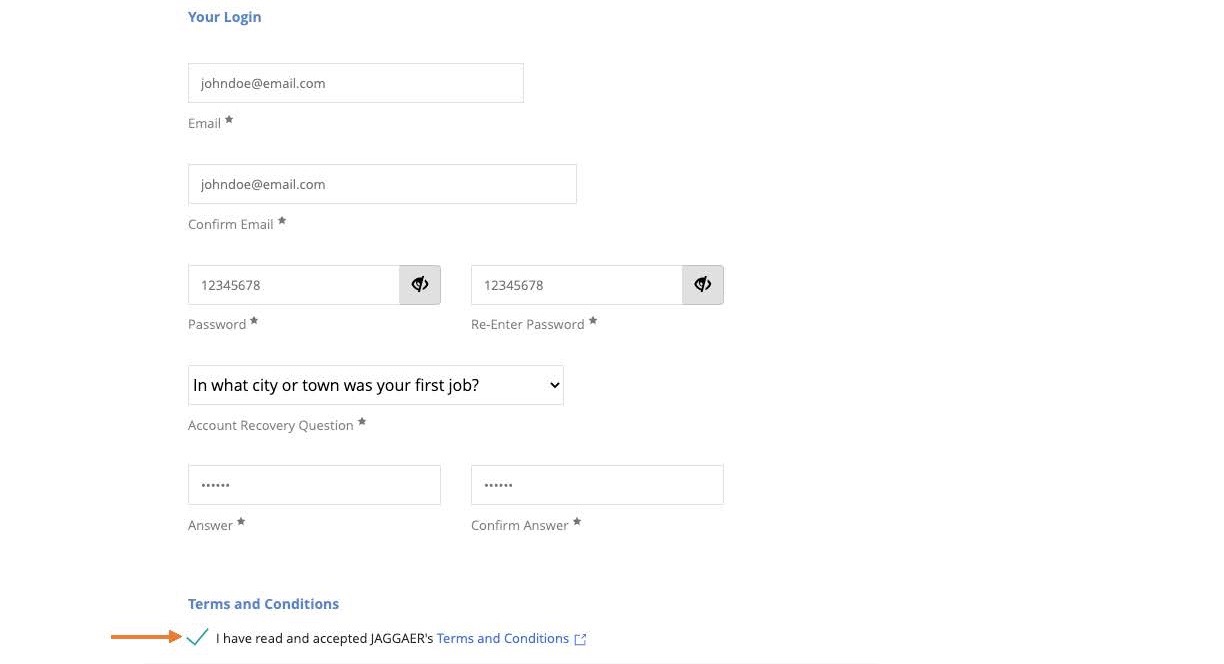Select the Confirm Email text box

[382, 184]
